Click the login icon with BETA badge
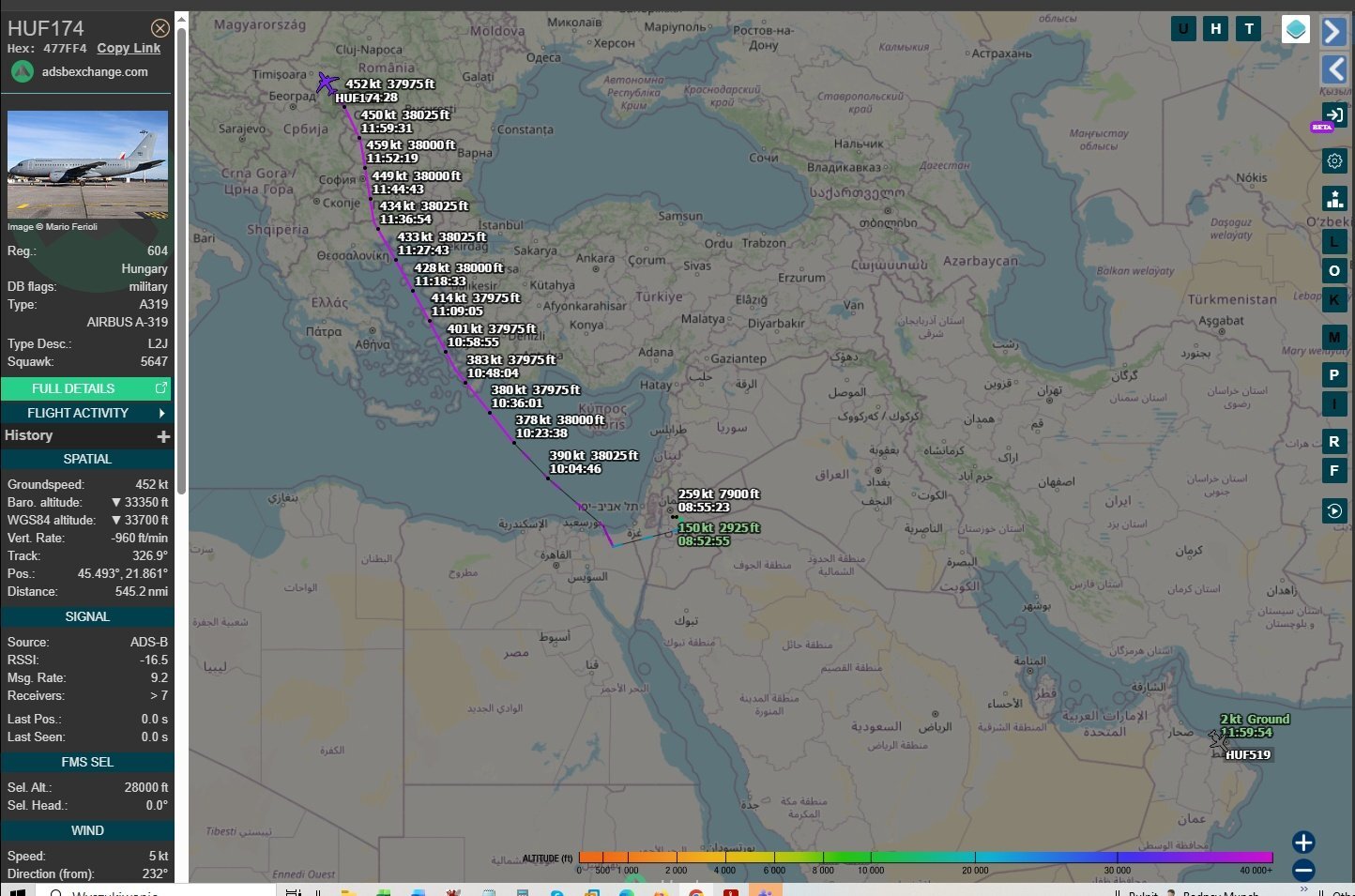The height and width of the screenshot is (896, 1355). 1333,115
